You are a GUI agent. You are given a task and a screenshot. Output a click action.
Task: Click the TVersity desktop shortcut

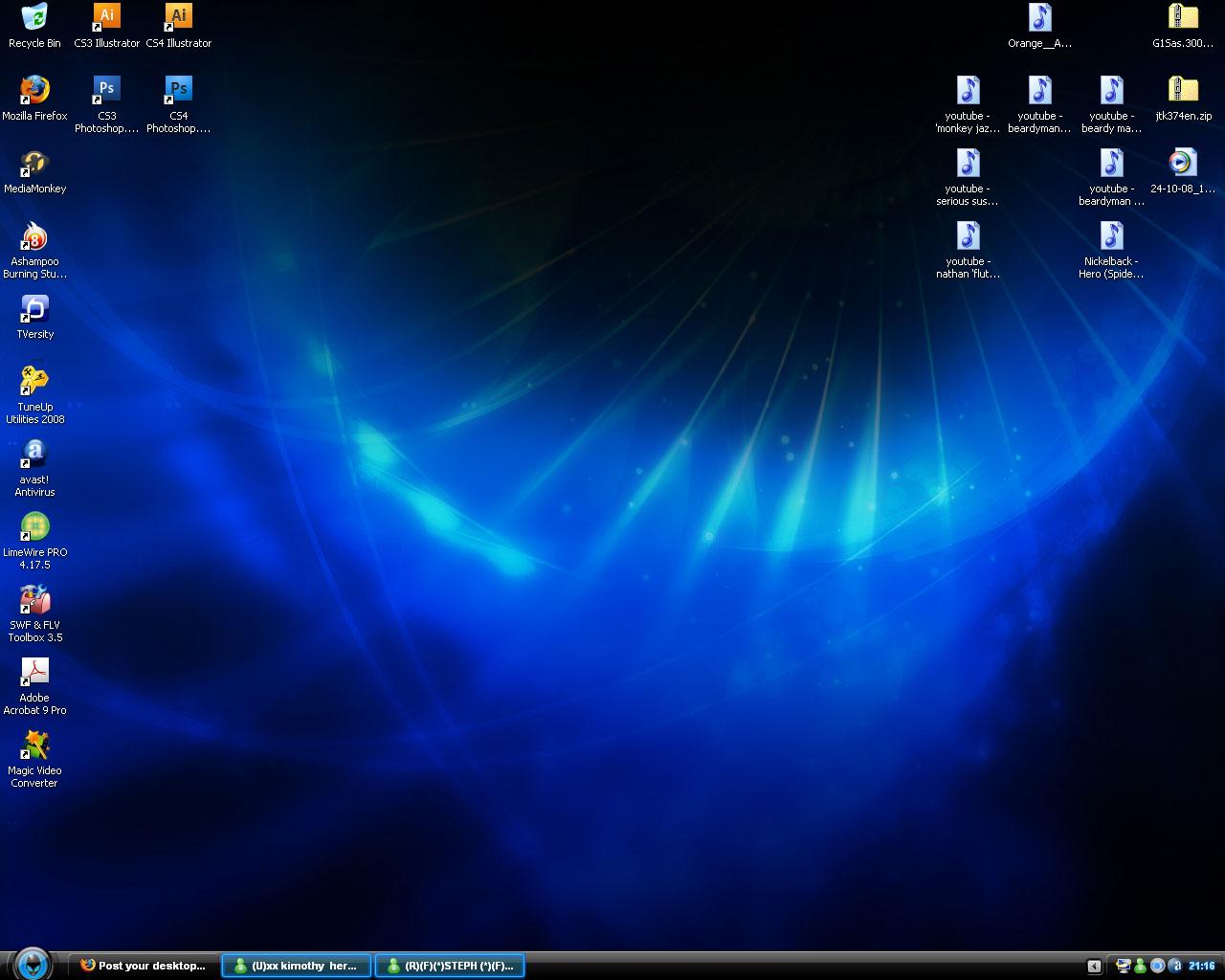pos(34,317)
